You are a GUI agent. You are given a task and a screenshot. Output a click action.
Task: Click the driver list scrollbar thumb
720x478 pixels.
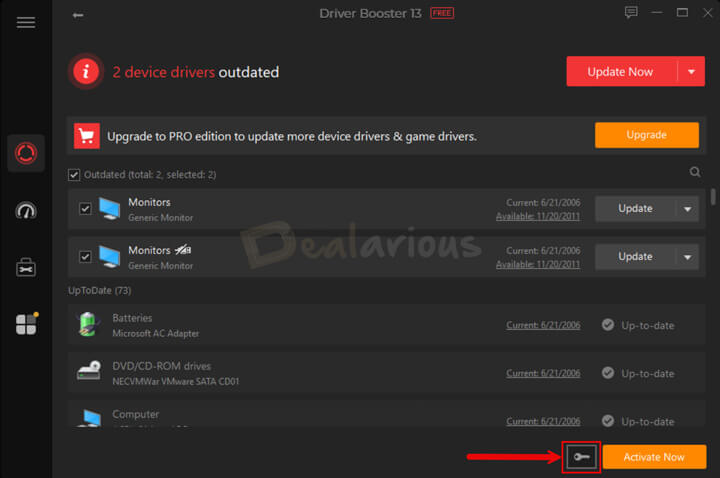point(713,197)
